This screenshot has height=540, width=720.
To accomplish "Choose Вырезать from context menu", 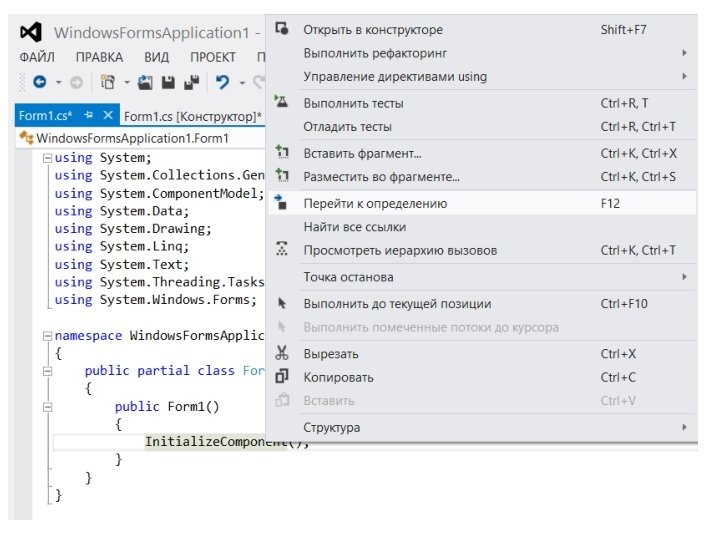I will pos(481,354).
